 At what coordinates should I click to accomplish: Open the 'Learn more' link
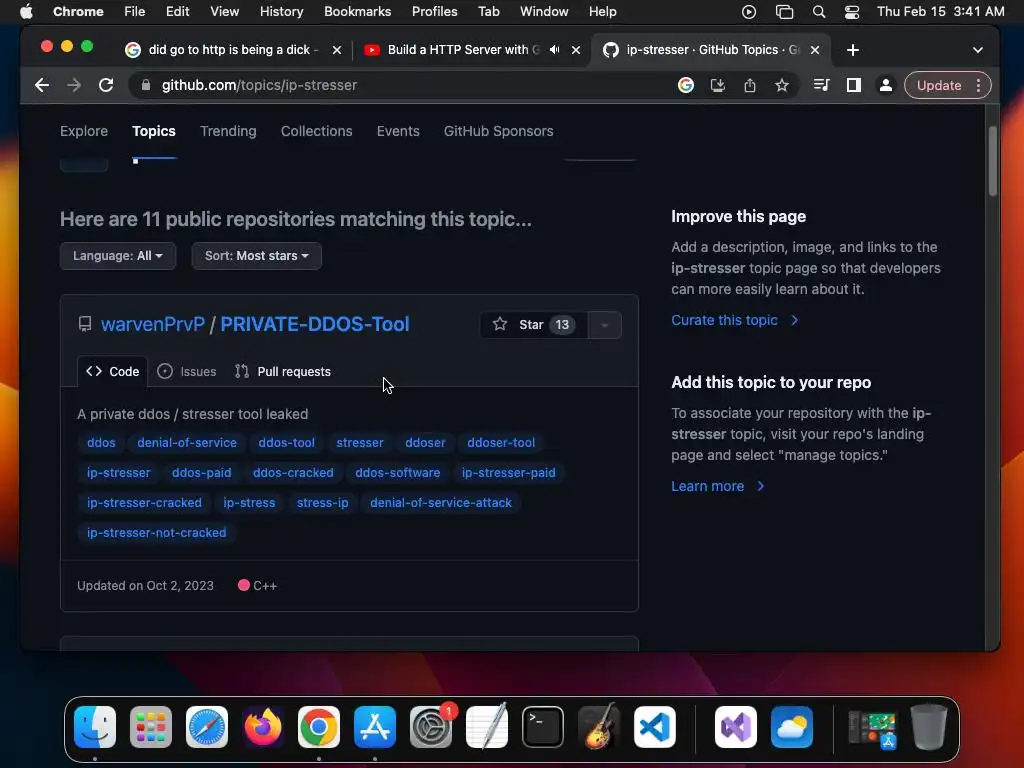click(x=718, y=486)
